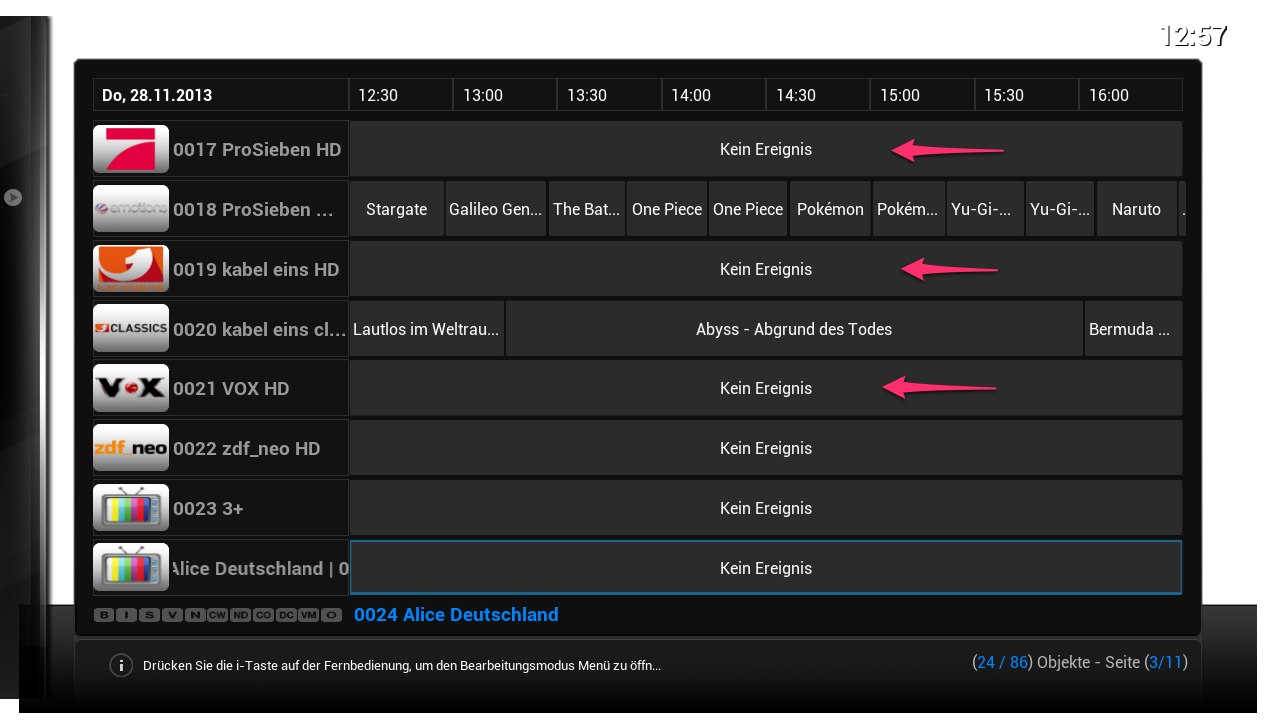Click the 14:30 timeline header
Image resolution: width=1280 pixels, height=720 pixels.
pyautogui.click(x=818, y=95)
